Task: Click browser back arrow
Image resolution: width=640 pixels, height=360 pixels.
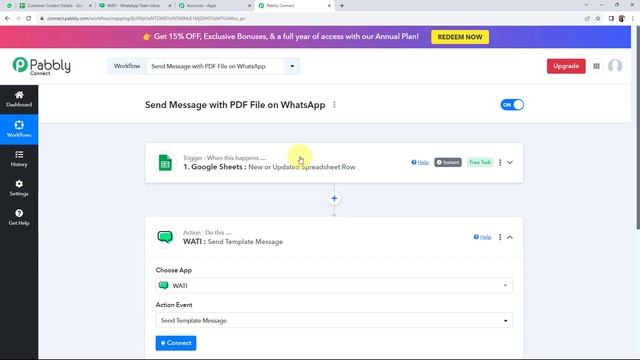Action: (x=7, y=18)
